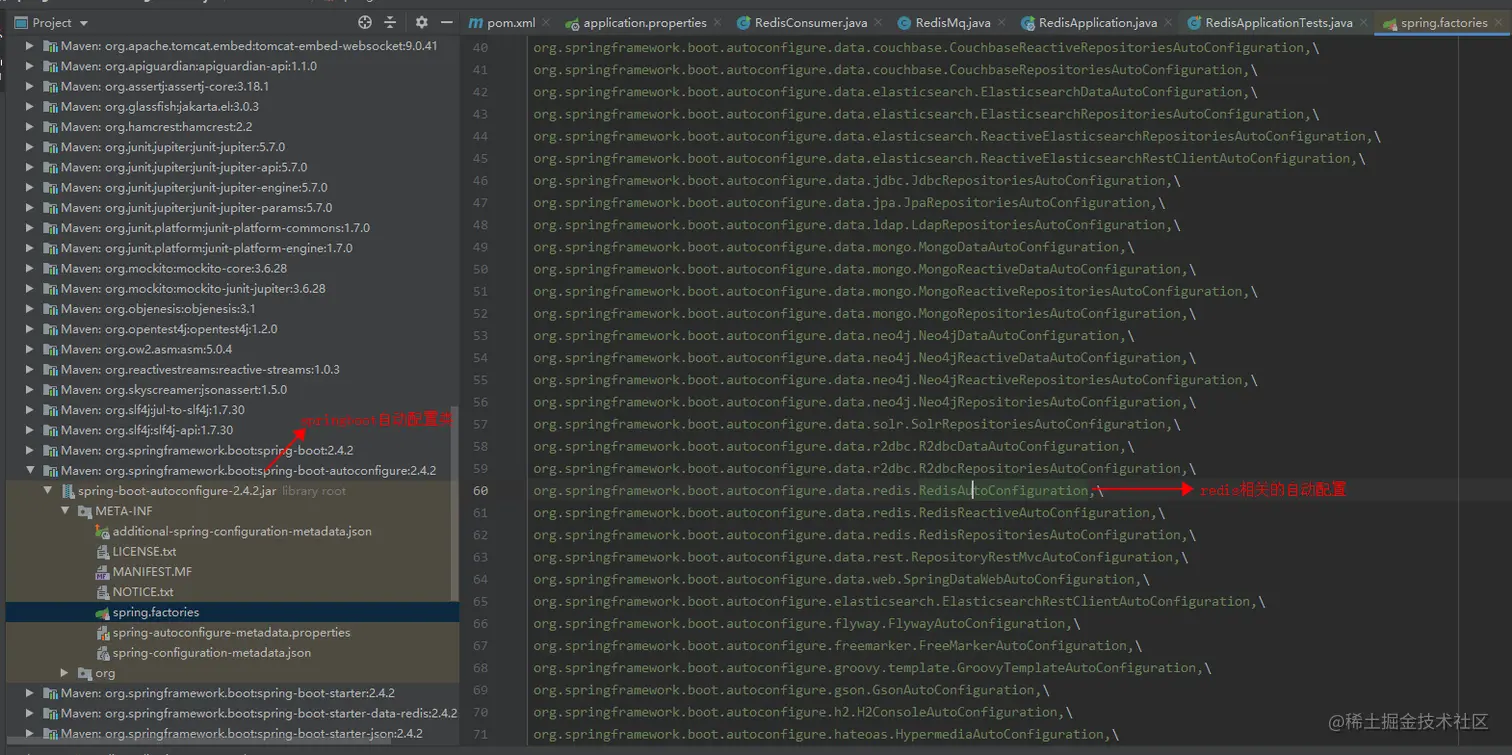Click the spring-autoconfigure-metadata.properties file icon

point(102,633)
